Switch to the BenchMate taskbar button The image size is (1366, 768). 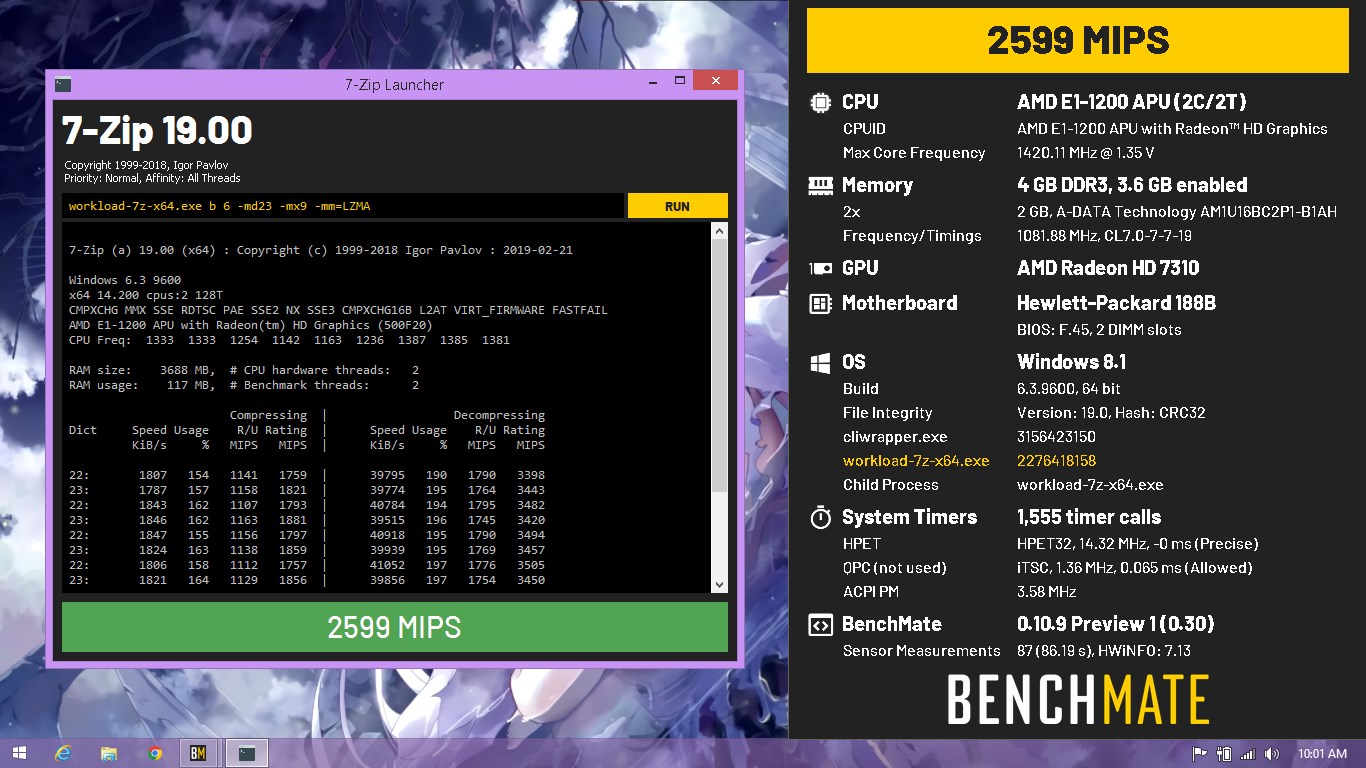(x=198, y=753)
